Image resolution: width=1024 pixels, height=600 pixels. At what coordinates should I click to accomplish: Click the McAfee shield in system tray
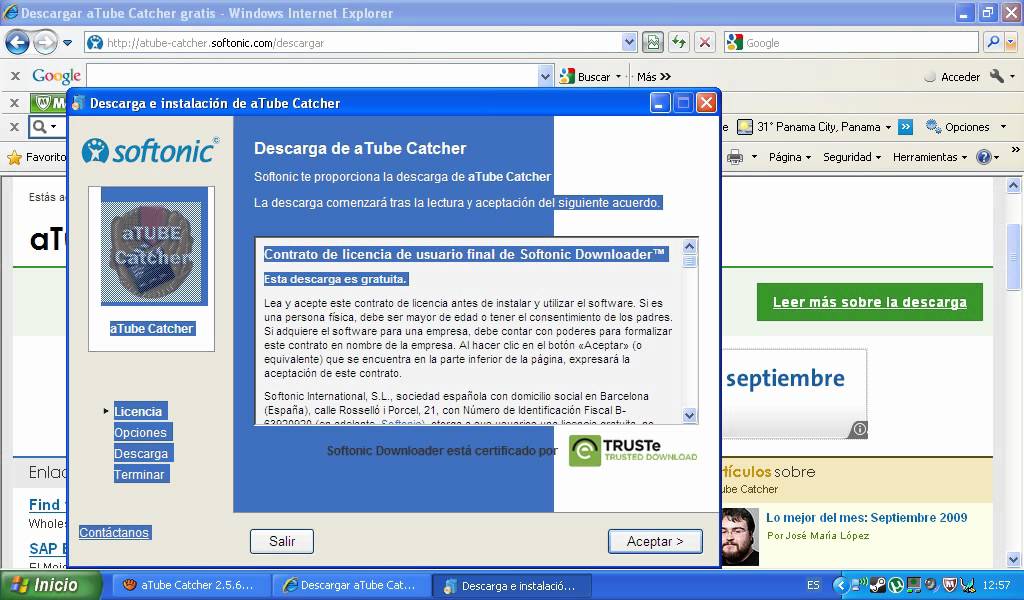[x=951, y=585]
